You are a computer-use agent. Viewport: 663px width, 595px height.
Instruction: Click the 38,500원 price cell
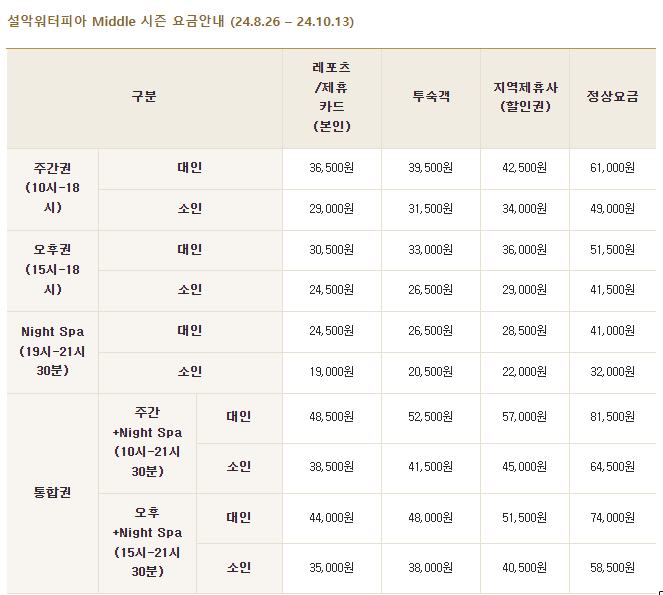(x=332, y=467)
